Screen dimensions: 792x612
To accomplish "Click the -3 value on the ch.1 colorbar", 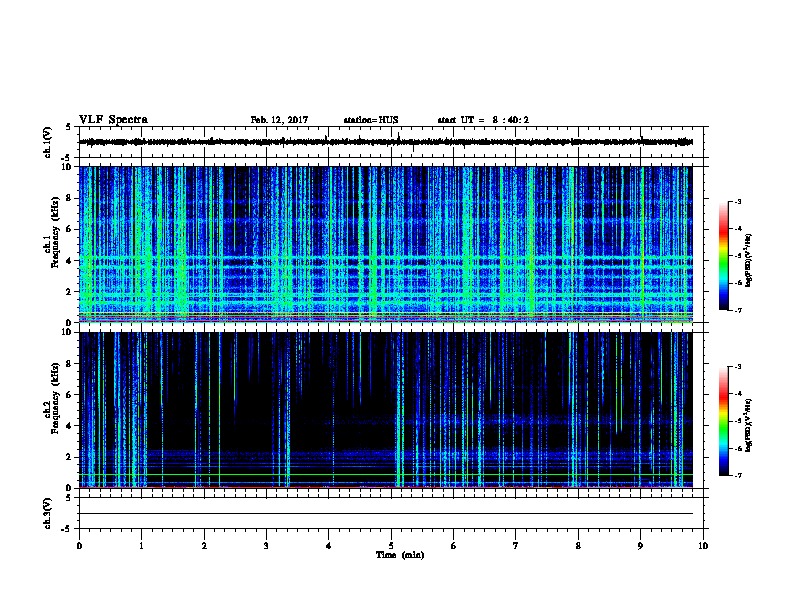I will click(x=737, y=201).
